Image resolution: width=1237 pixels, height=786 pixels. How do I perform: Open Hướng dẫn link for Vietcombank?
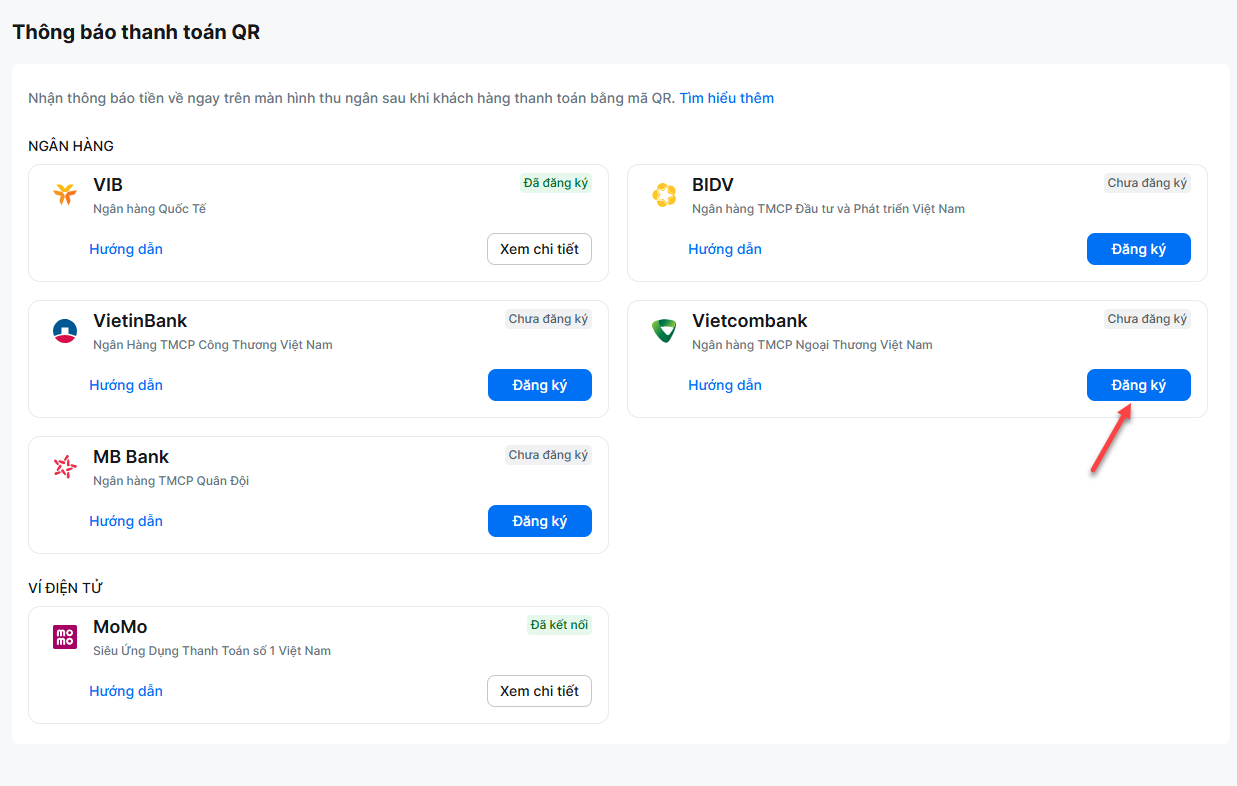tap(725, 385)
